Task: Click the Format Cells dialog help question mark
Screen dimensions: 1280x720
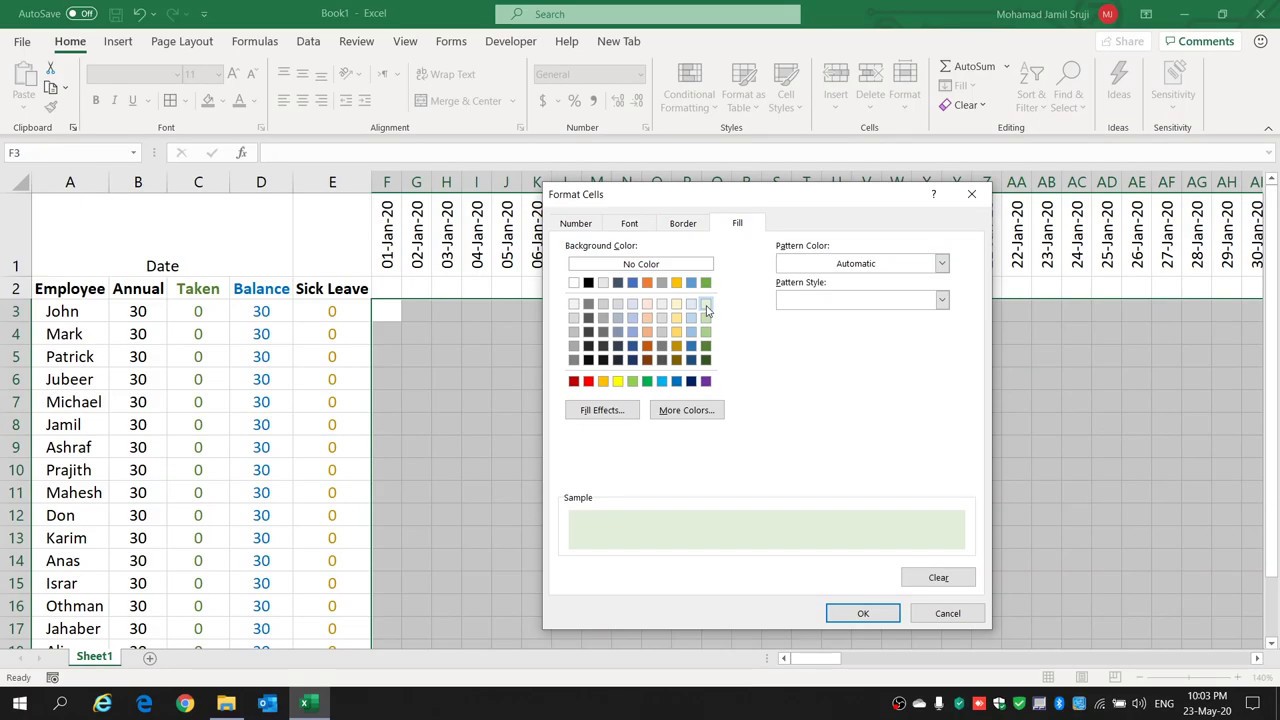Action: (933, 194)
